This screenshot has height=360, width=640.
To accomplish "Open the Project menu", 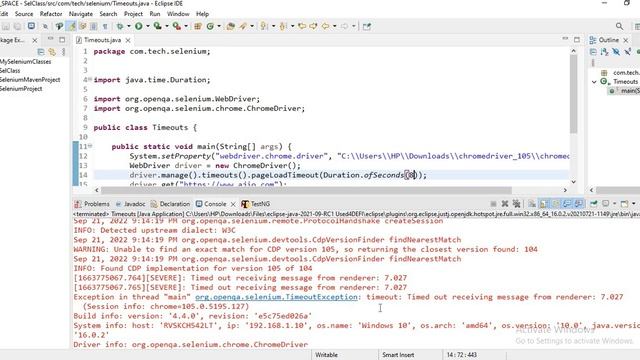I will 133,14.
